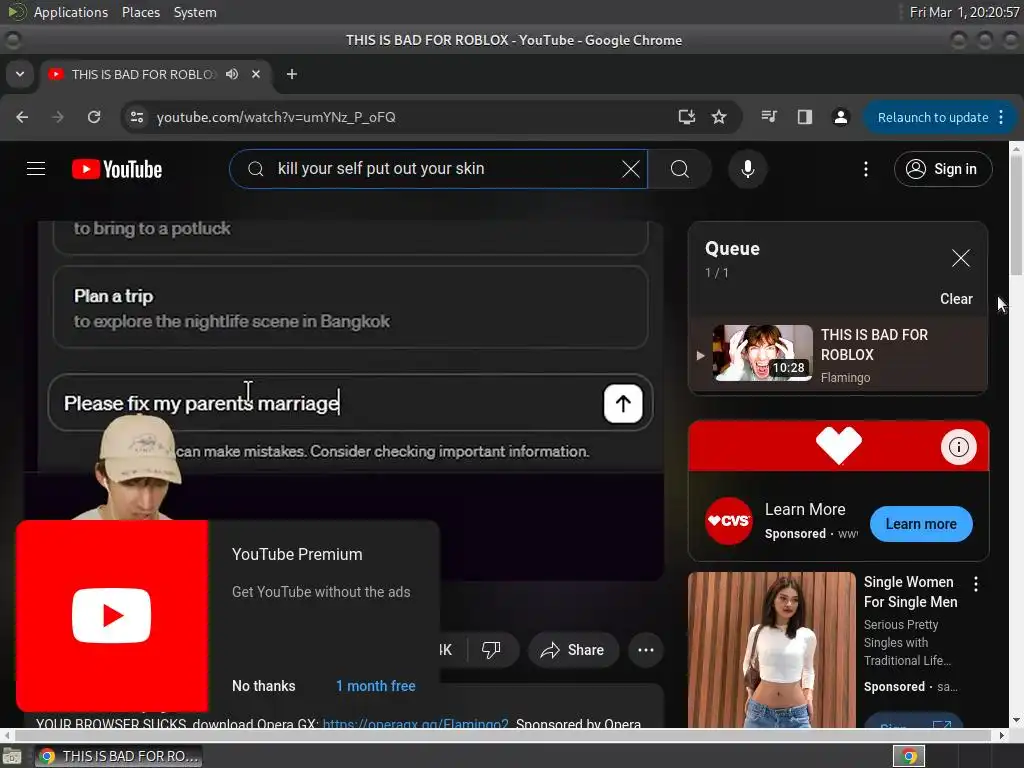The image size is (1024, 768).
Task: Go back in Chrome
Action: coord(22,117)
